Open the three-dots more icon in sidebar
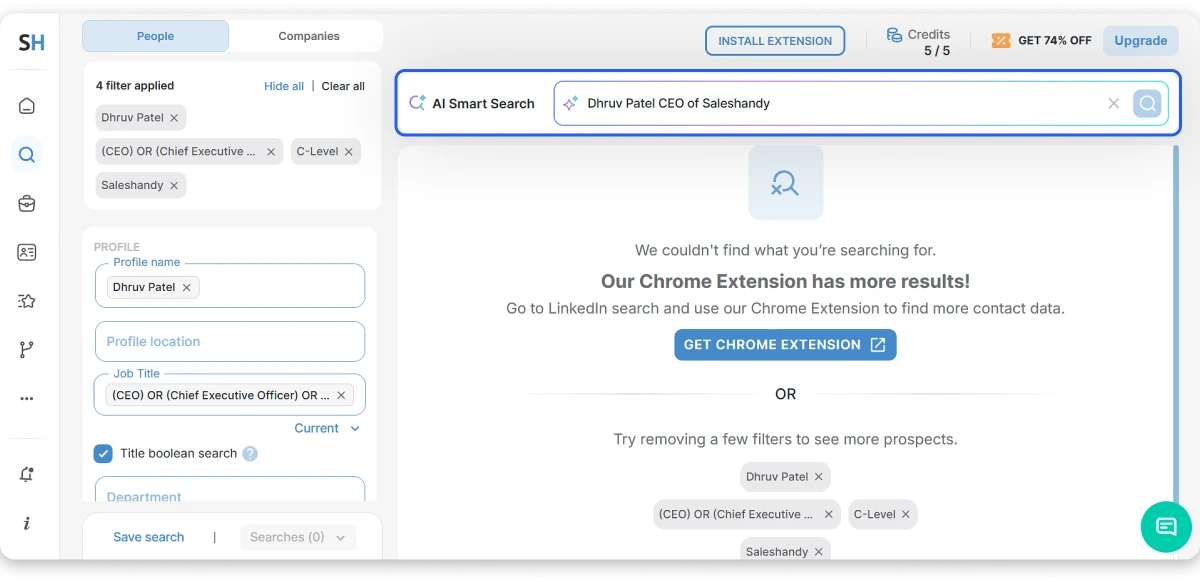Screen dimensions: 1200x582 pos(27,398)
